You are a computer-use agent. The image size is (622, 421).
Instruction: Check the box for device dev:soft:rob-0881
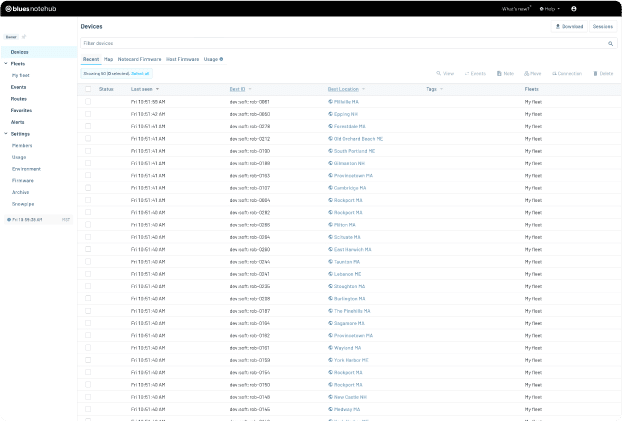88,102
